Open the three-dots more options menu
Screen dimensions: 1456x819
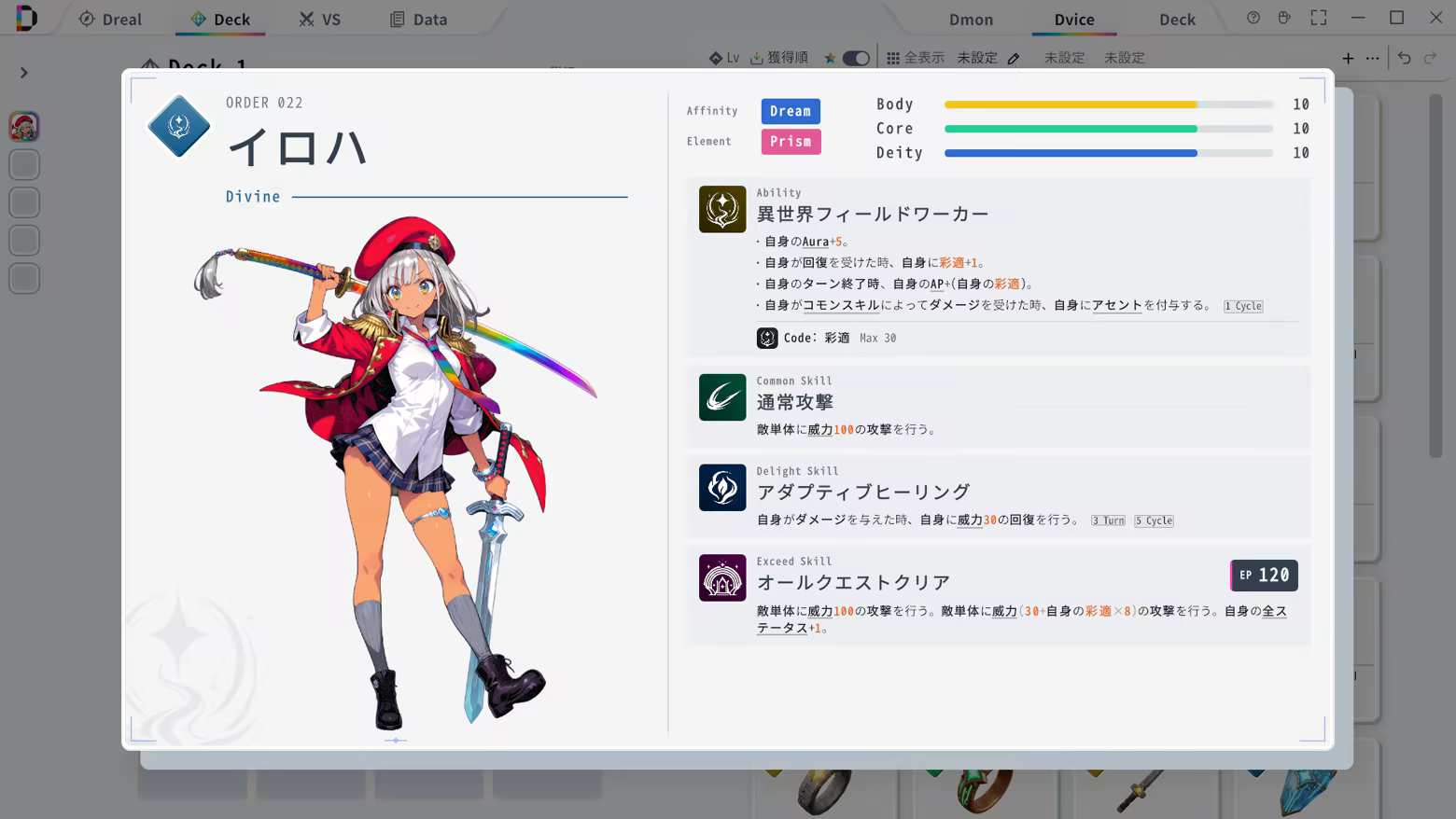(1372, 58)
